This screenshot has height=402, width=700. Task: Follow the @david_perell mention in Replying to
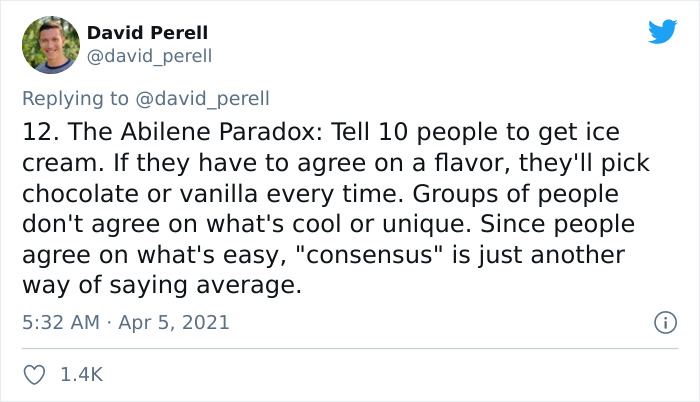click(202, 99)
